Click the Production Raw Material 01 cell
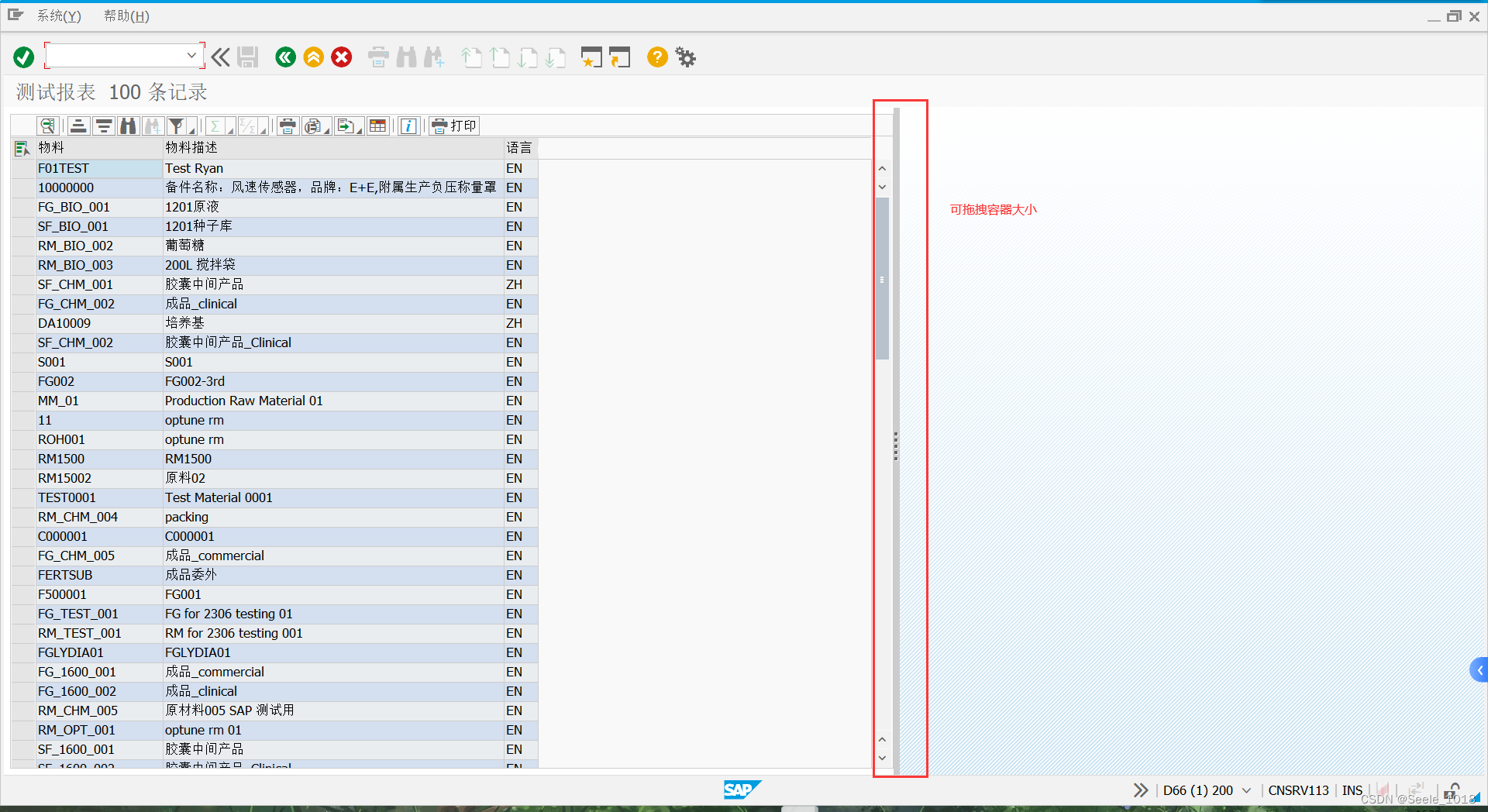The height and width of the screenshot is (812, 1488). (333, 401)
